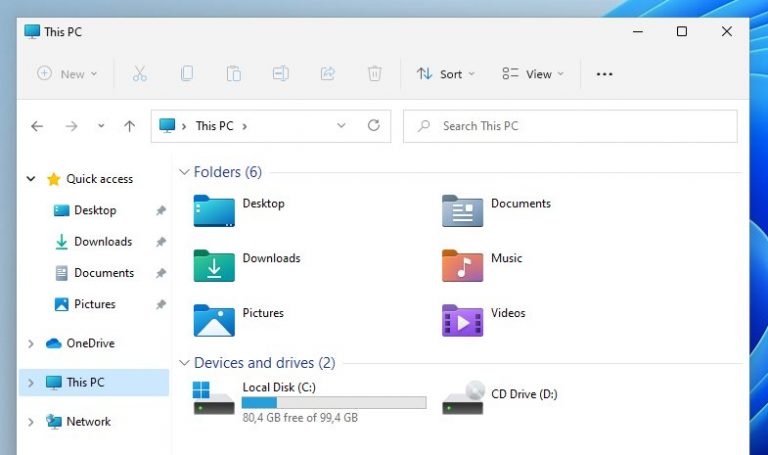Click the pin icon next to sidebar Documents
Image resolution: width=768 pixels, height=455 pixels.
(x=161, y=273)
